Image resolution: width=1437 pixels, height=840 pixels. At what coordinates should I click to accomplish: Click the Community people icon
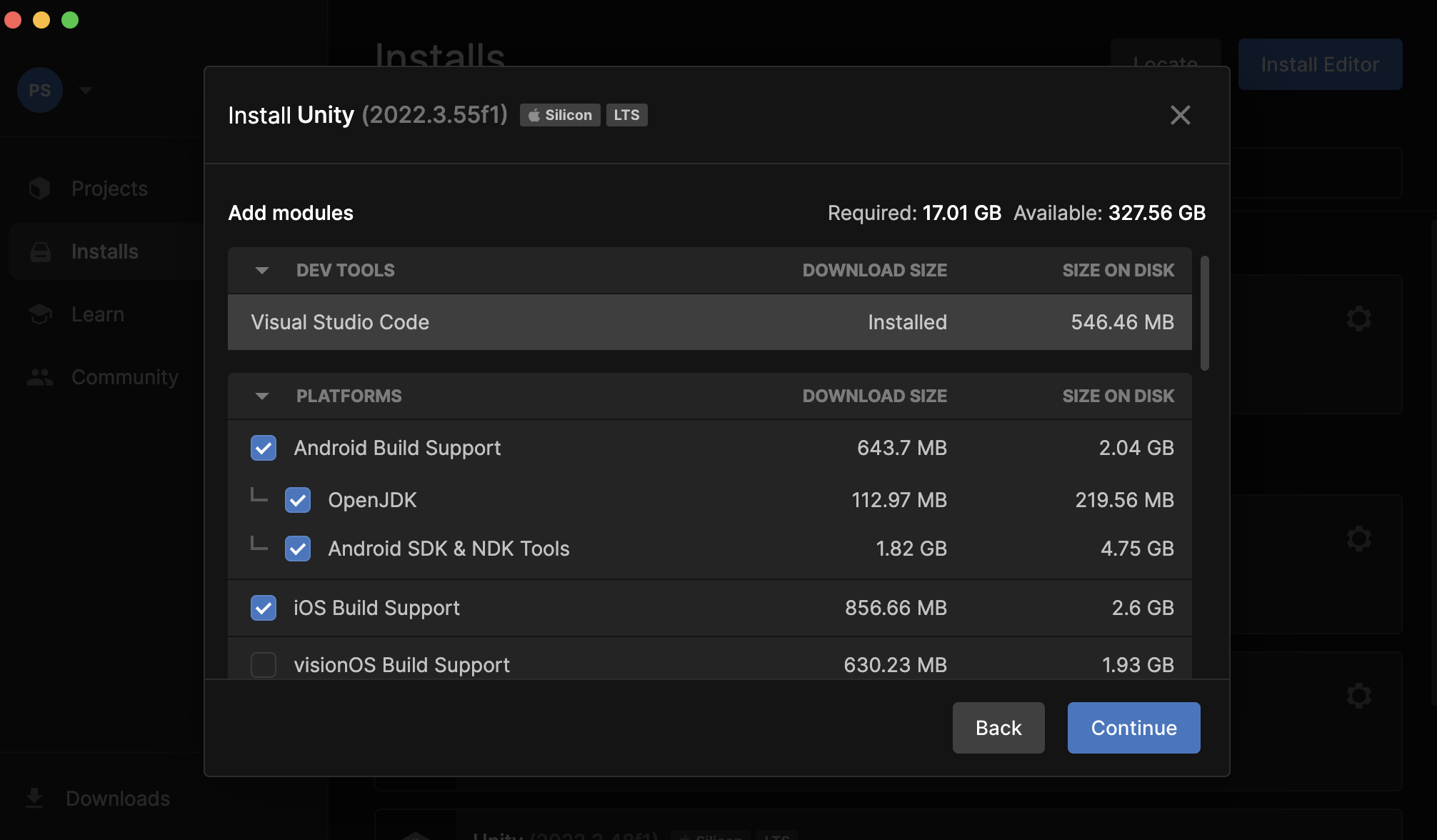40,377
